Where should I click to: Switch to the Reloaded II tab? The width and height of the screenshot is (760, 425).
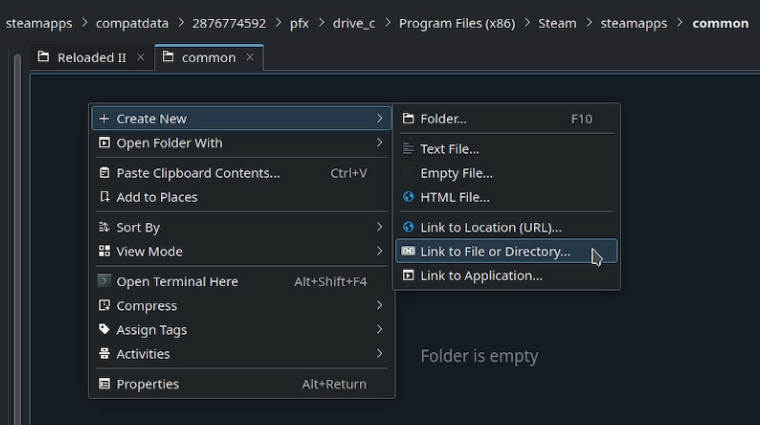91,58
